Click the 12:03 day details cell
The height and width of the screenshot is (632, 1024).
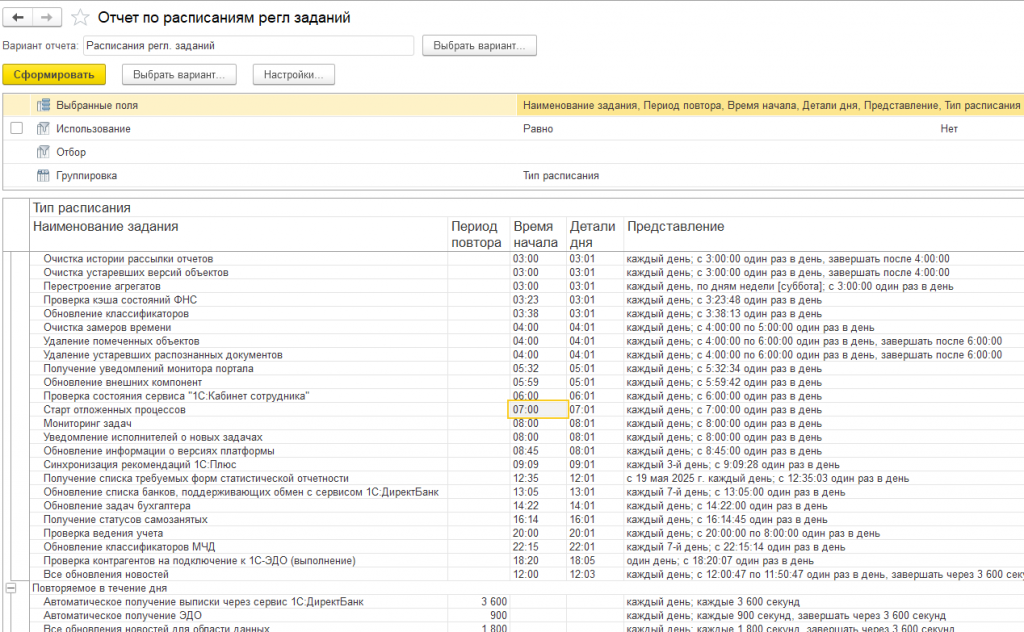[582, 575]
